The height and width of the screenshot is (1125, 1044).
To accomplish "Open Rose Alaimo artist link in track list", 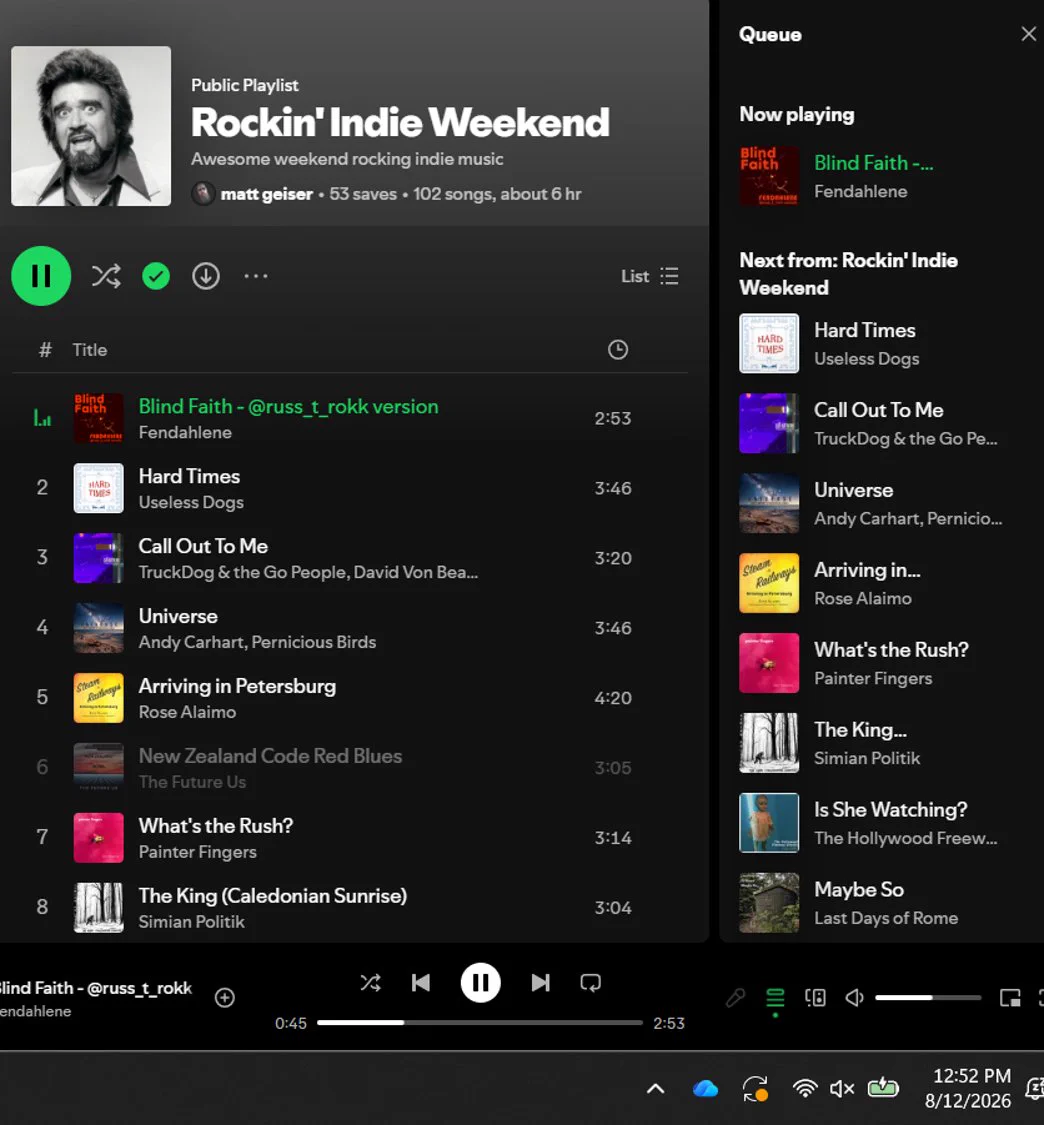I will click(187, 712).
